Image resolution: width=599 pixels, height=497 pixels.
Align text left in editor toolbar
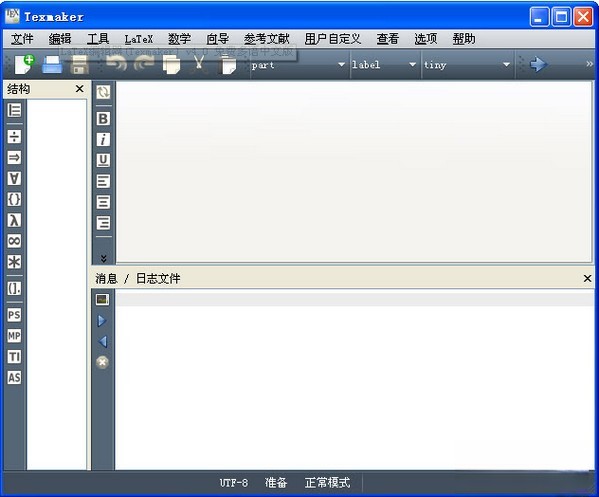[x=103, y=181]
